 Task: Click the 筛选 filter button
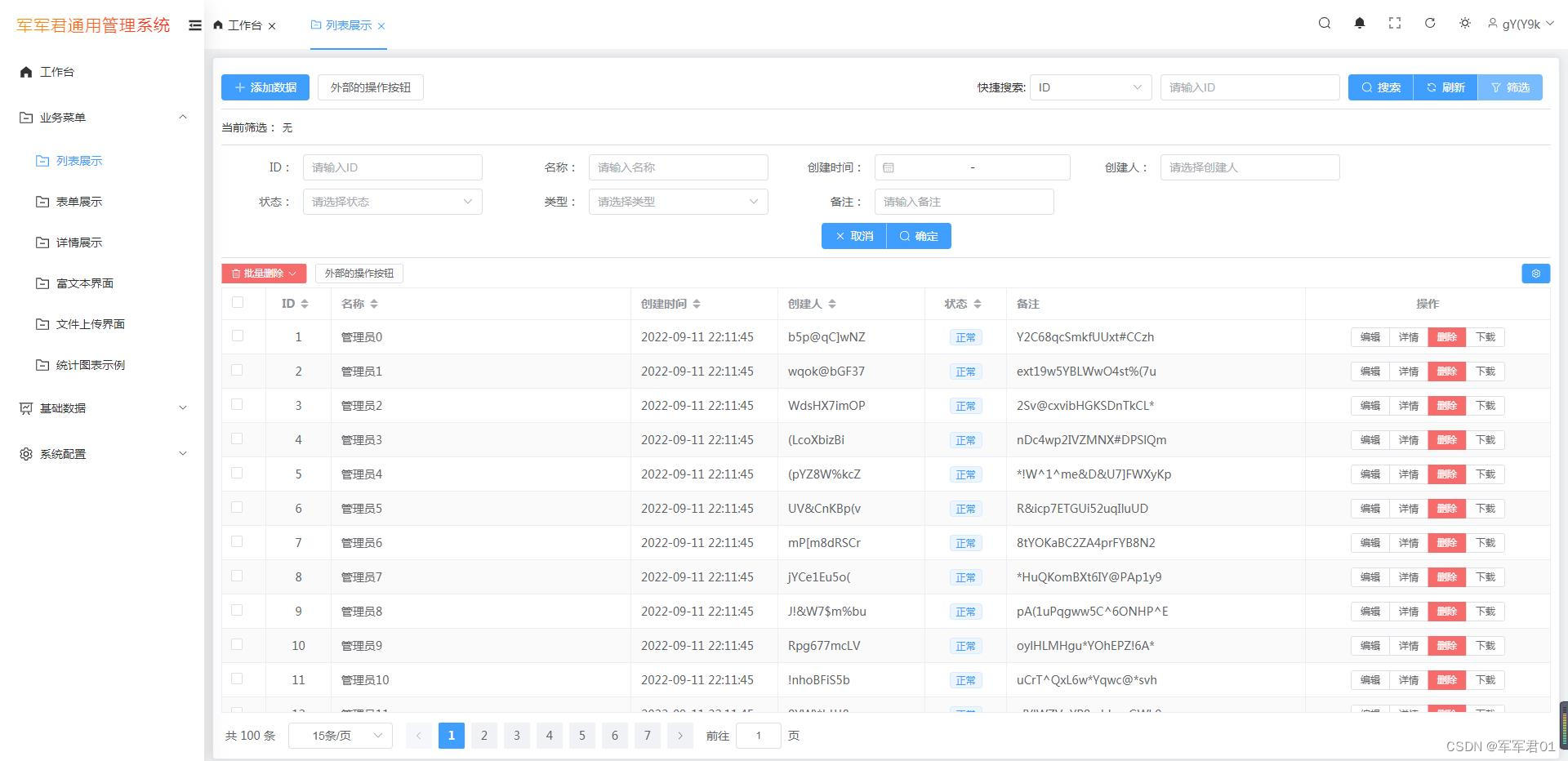tap(1510, 87)
